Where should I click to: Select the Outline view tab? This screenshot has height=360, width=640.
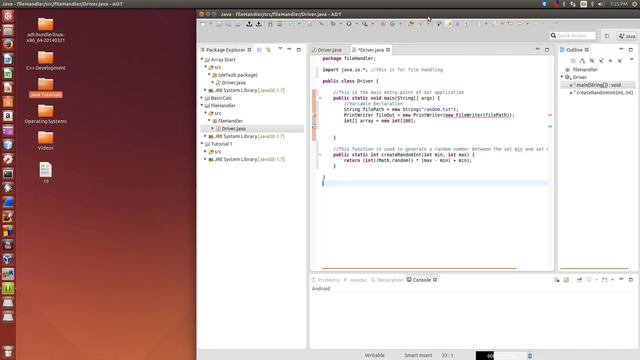574,50
